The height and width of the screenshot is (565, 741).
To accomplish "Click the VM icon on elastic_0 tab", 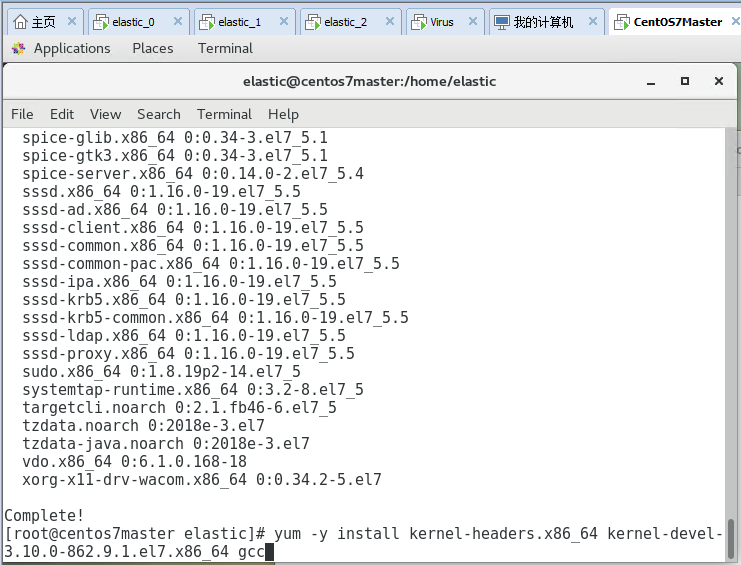I will [x=101, y=22].
